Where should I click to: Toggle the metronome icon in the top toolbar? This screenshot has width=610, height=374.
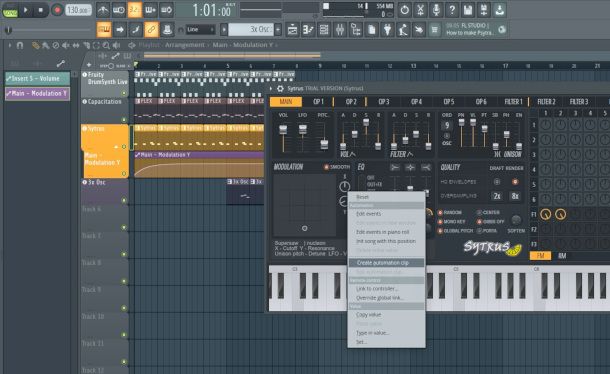[x=103, y=10]
